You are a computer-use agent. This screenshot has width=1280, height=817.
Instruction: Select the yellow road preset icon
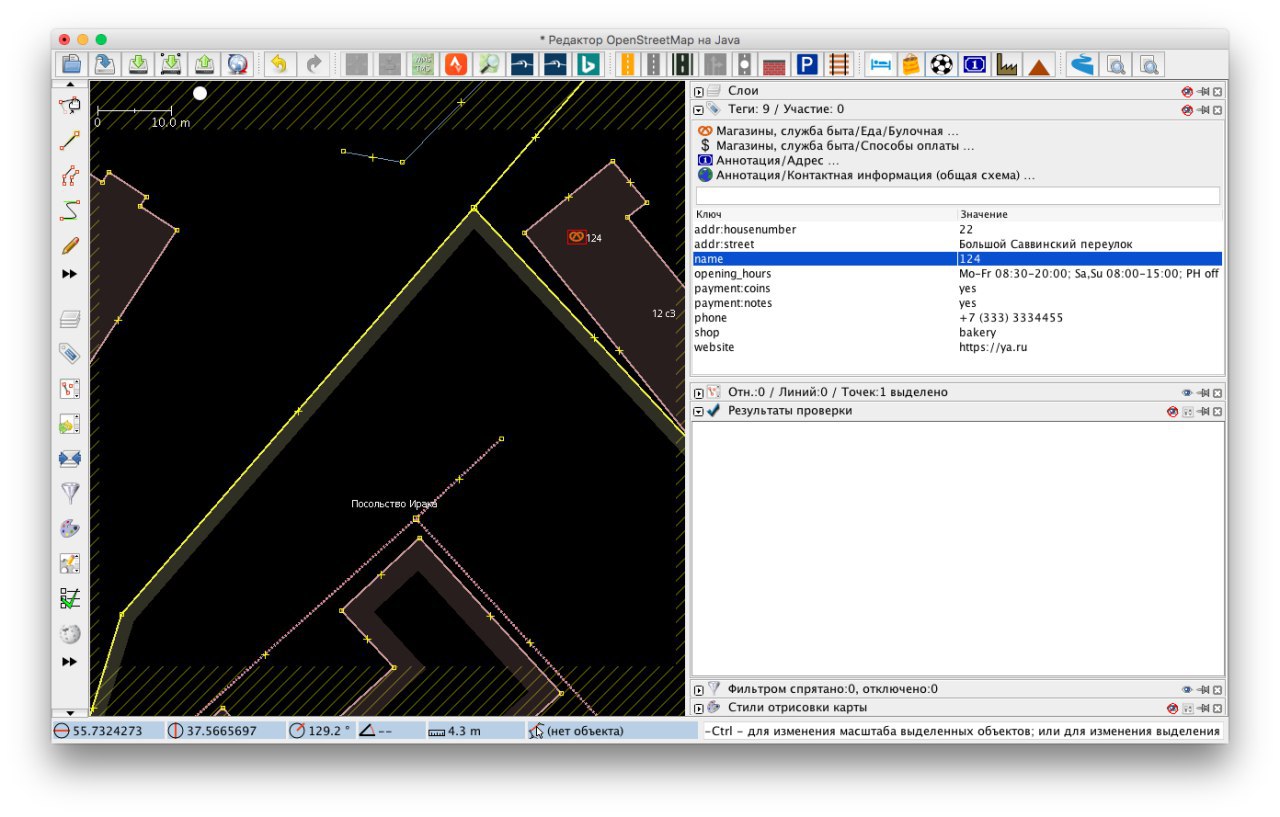628,64
